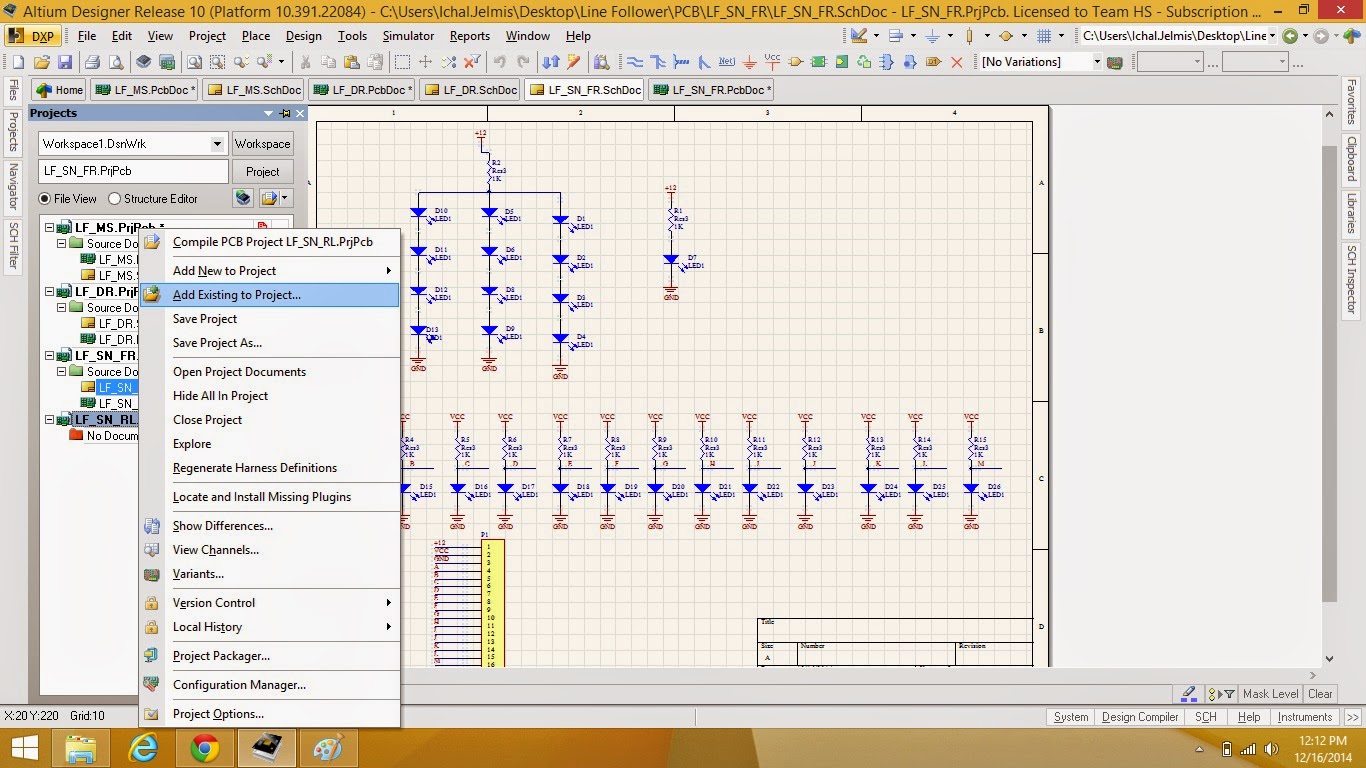Click the Clear button at bottom right
Viewport: 1366px width, 768px height.
pos(1320,694)
